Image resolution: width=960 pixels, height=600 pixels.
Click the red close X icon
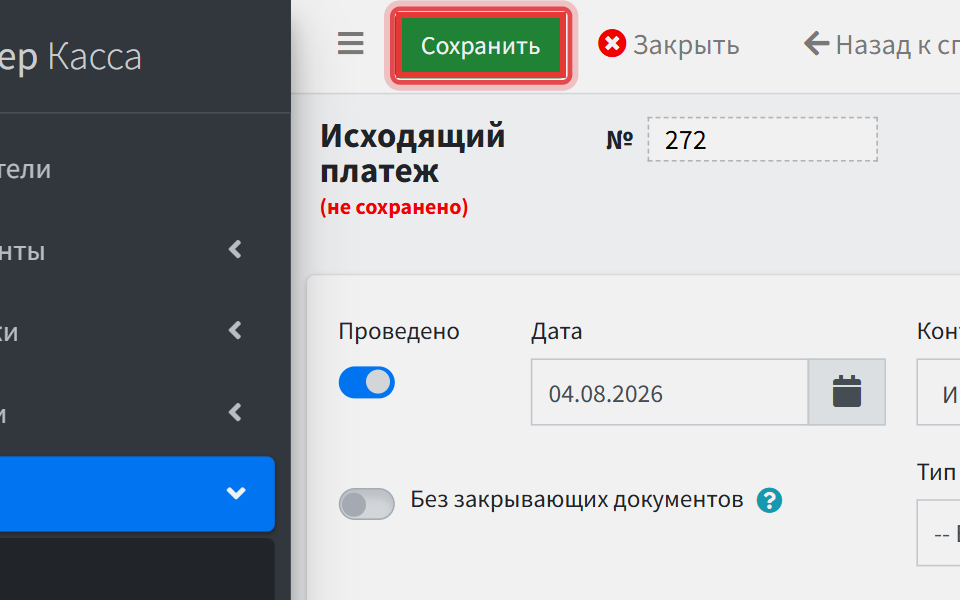(612, 43)
